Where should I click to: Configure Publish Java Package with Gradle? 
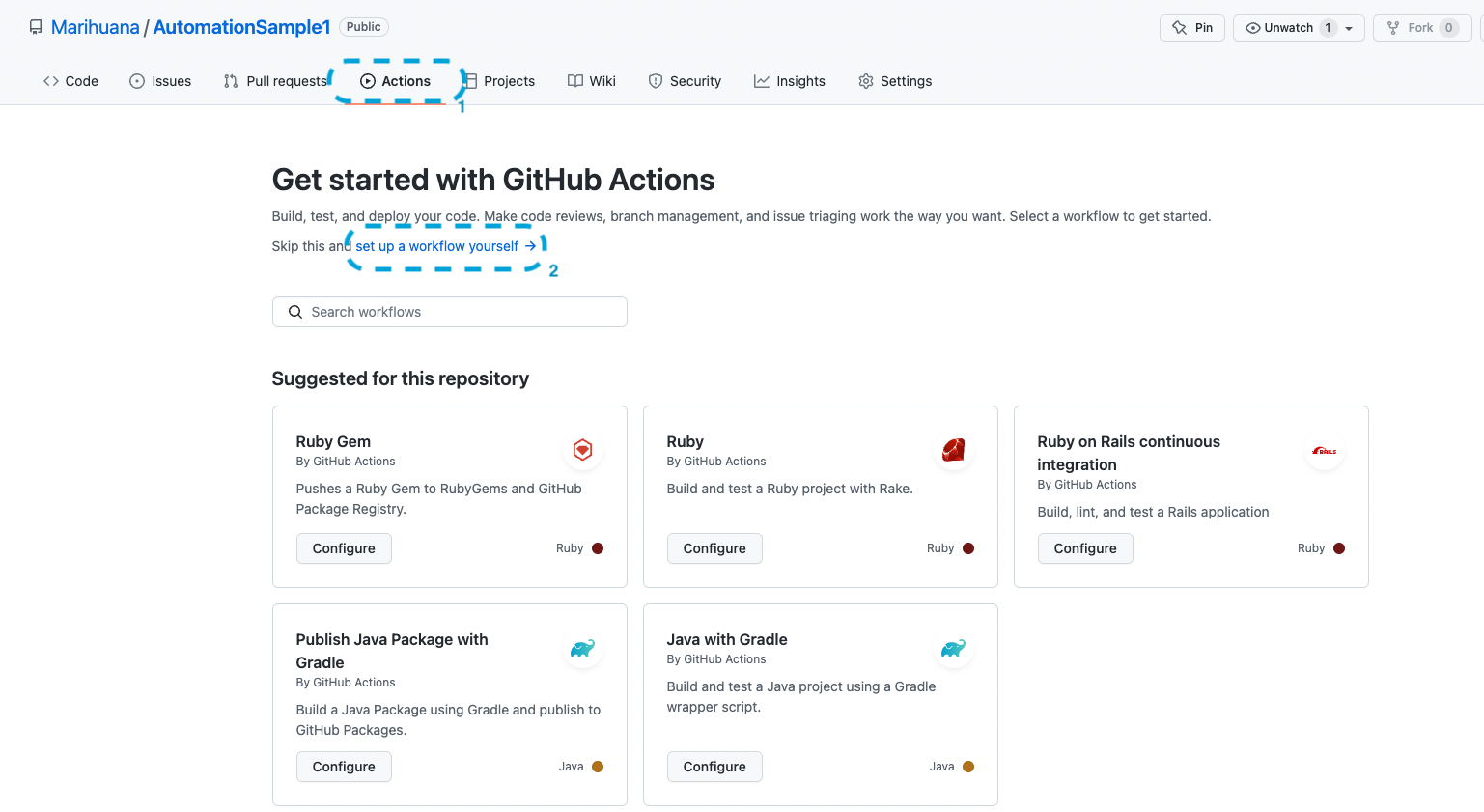(x=344, y=767)
